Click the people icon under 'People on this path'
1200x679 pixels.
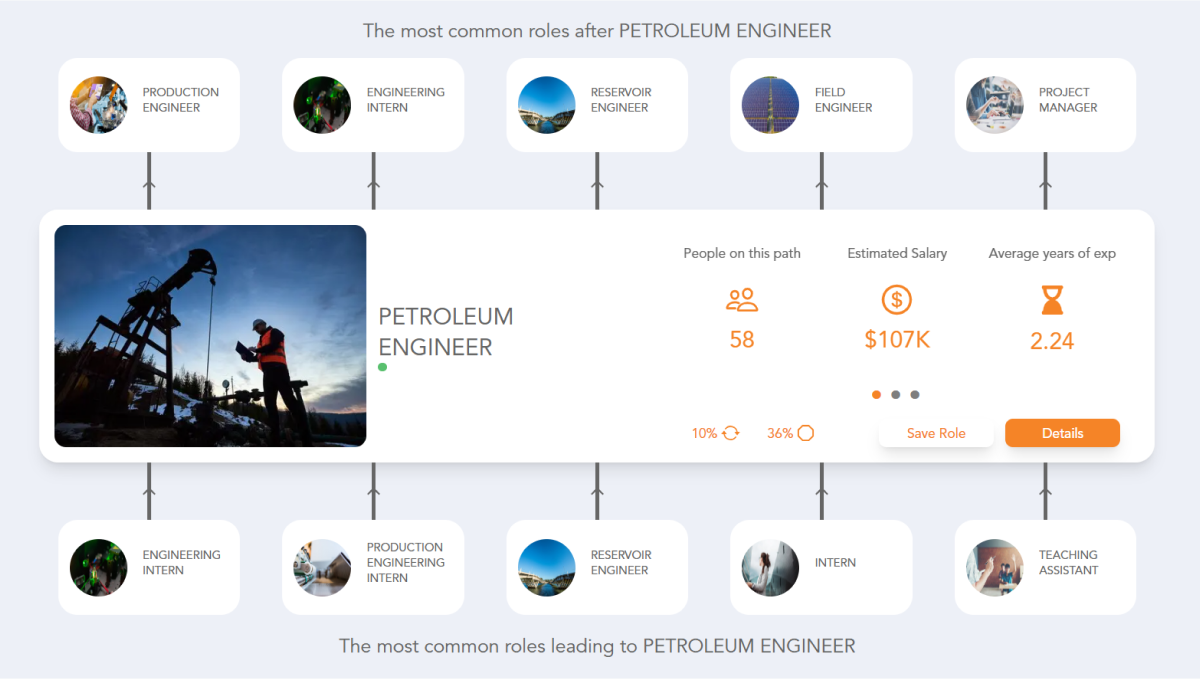(x=741, y=299)
